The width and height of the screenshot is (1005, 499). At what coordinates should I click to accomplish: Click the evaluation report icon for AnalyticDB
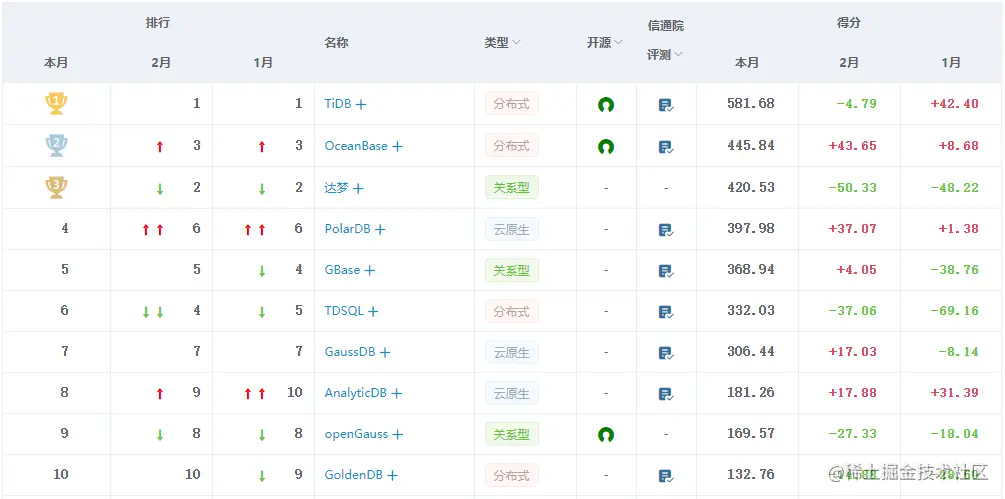tap(666, 393)
